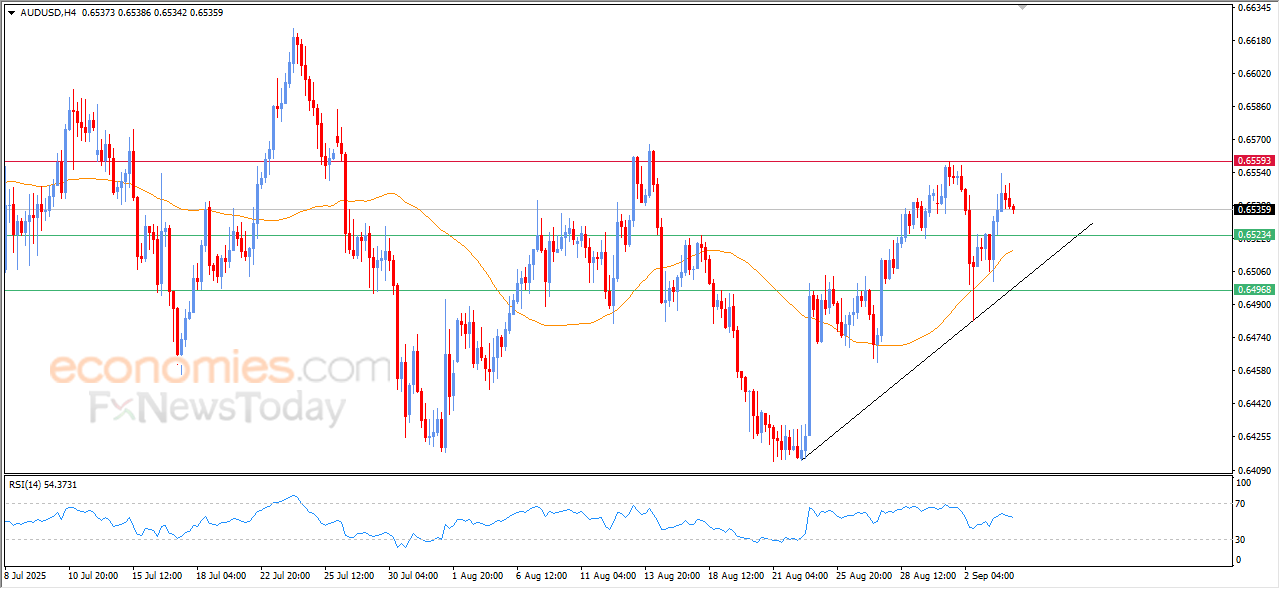Click the 6 Aug 12:00 time label
The height and width of the screenshot is (589, 1280).
click(x=541, y=576)
